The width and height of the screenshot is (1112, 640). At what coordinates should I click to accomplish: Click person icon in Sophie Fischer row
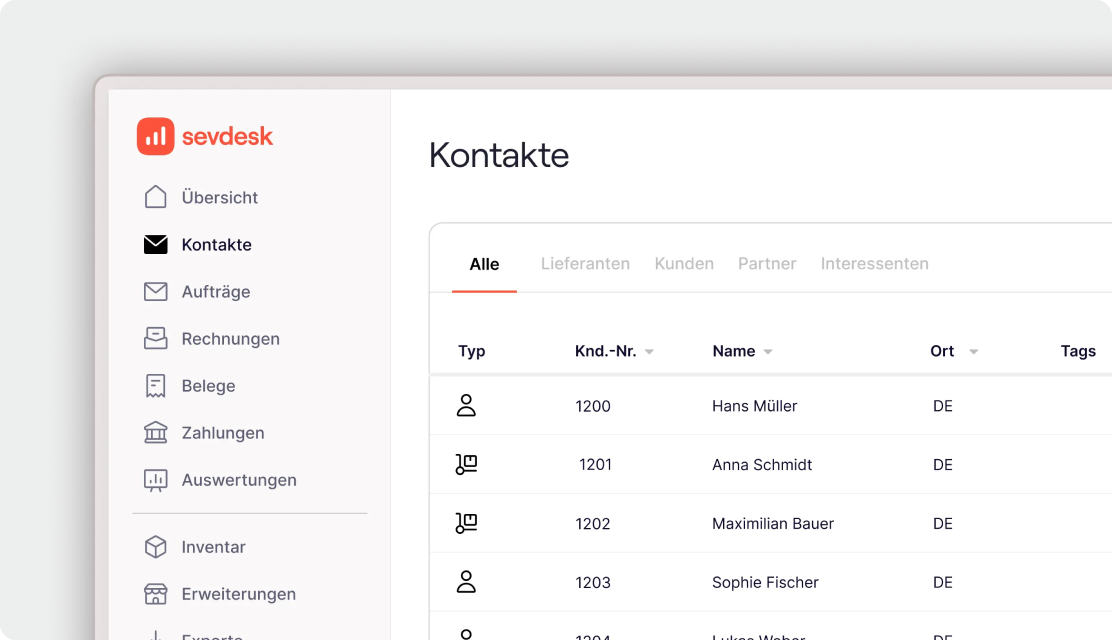[466, 582]
